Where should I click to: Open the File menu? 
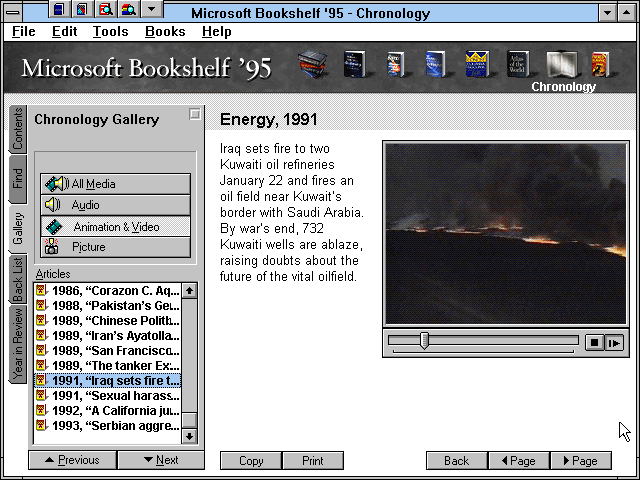click(x=24, y=31)
